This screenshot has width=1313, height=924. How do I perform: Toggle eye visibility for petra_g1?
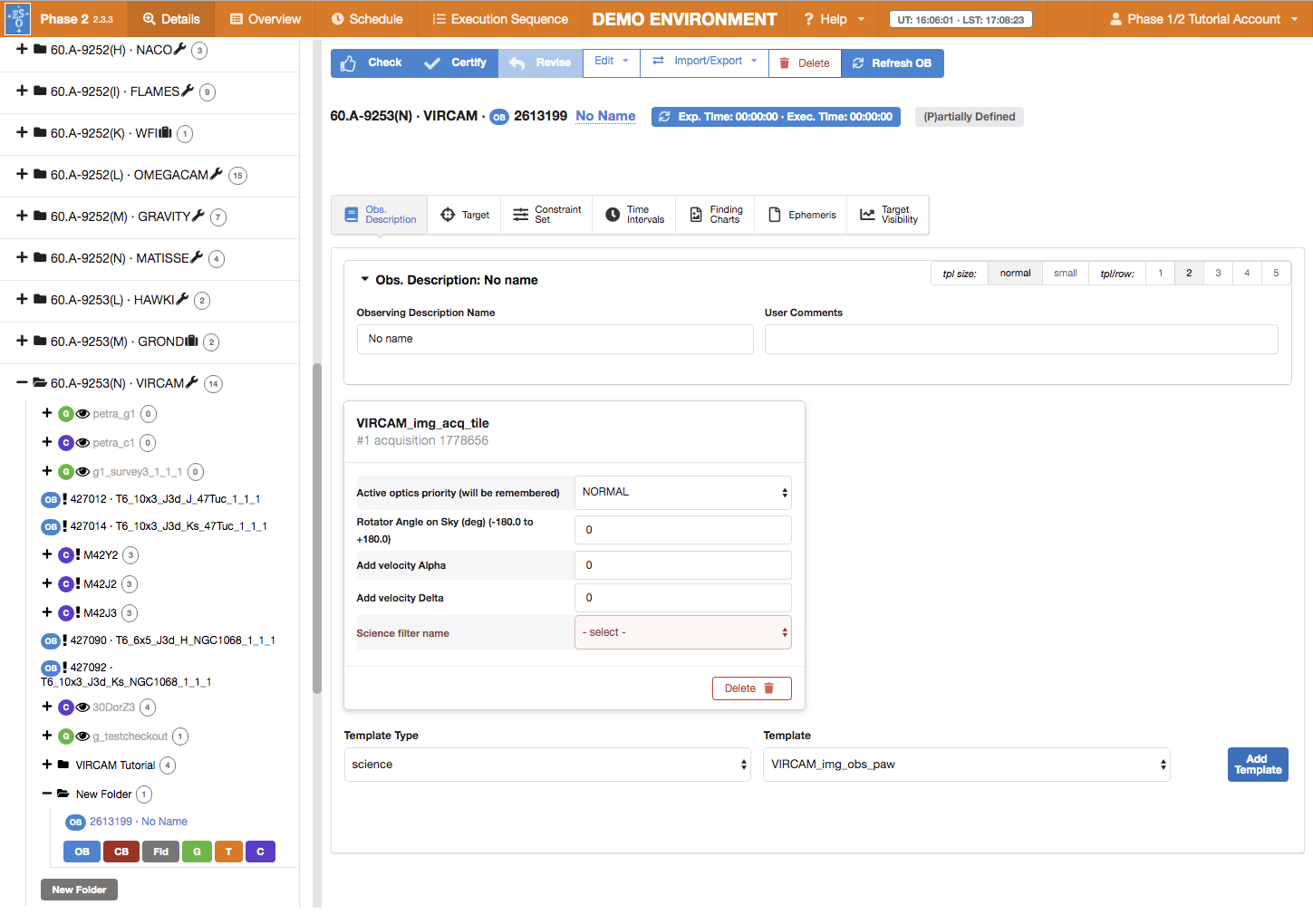point(82,414)
